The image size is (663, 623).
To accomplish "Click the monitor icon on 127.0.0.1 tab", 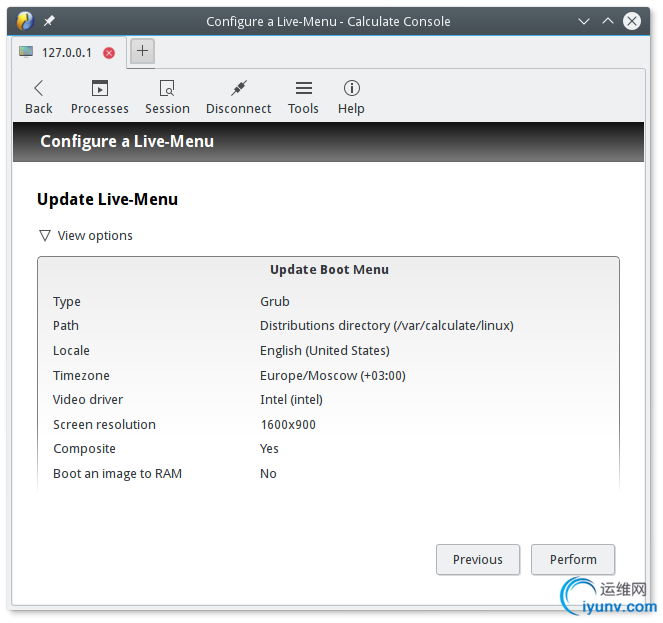I will 26,52.
